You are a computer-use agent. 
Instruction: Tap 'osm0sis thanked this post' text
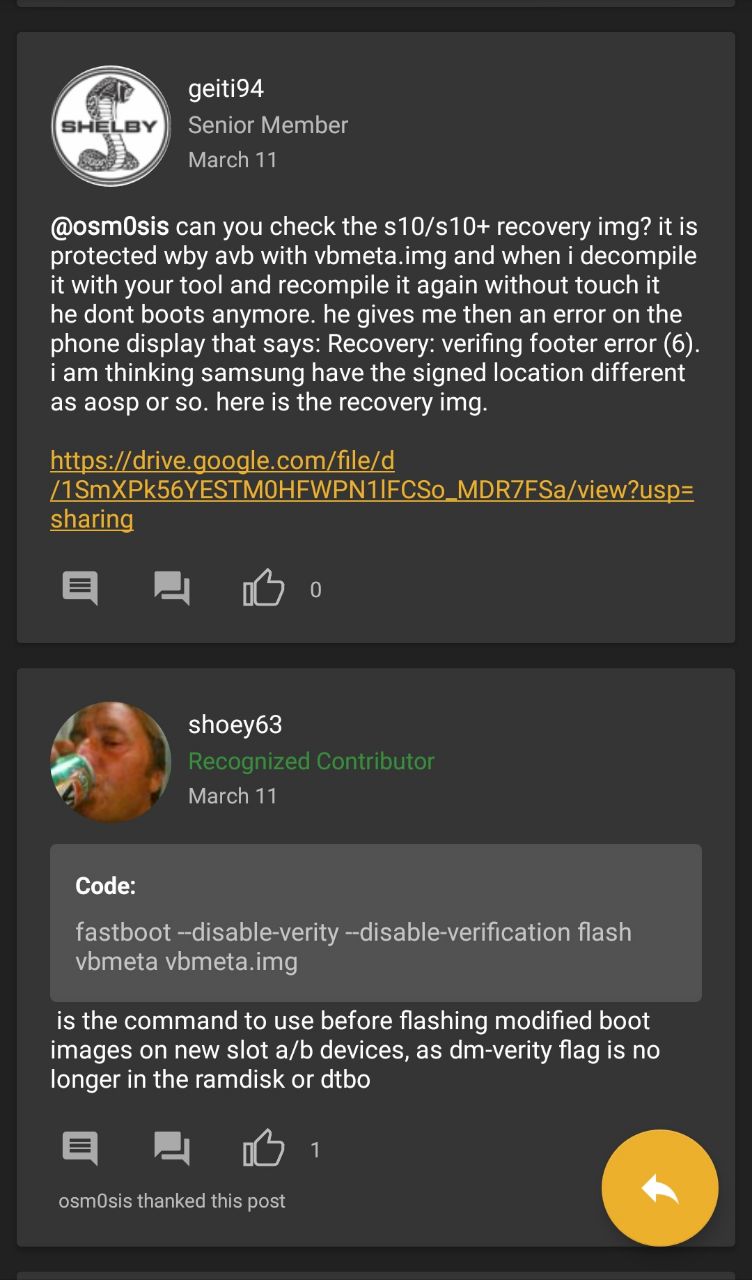172,1201
